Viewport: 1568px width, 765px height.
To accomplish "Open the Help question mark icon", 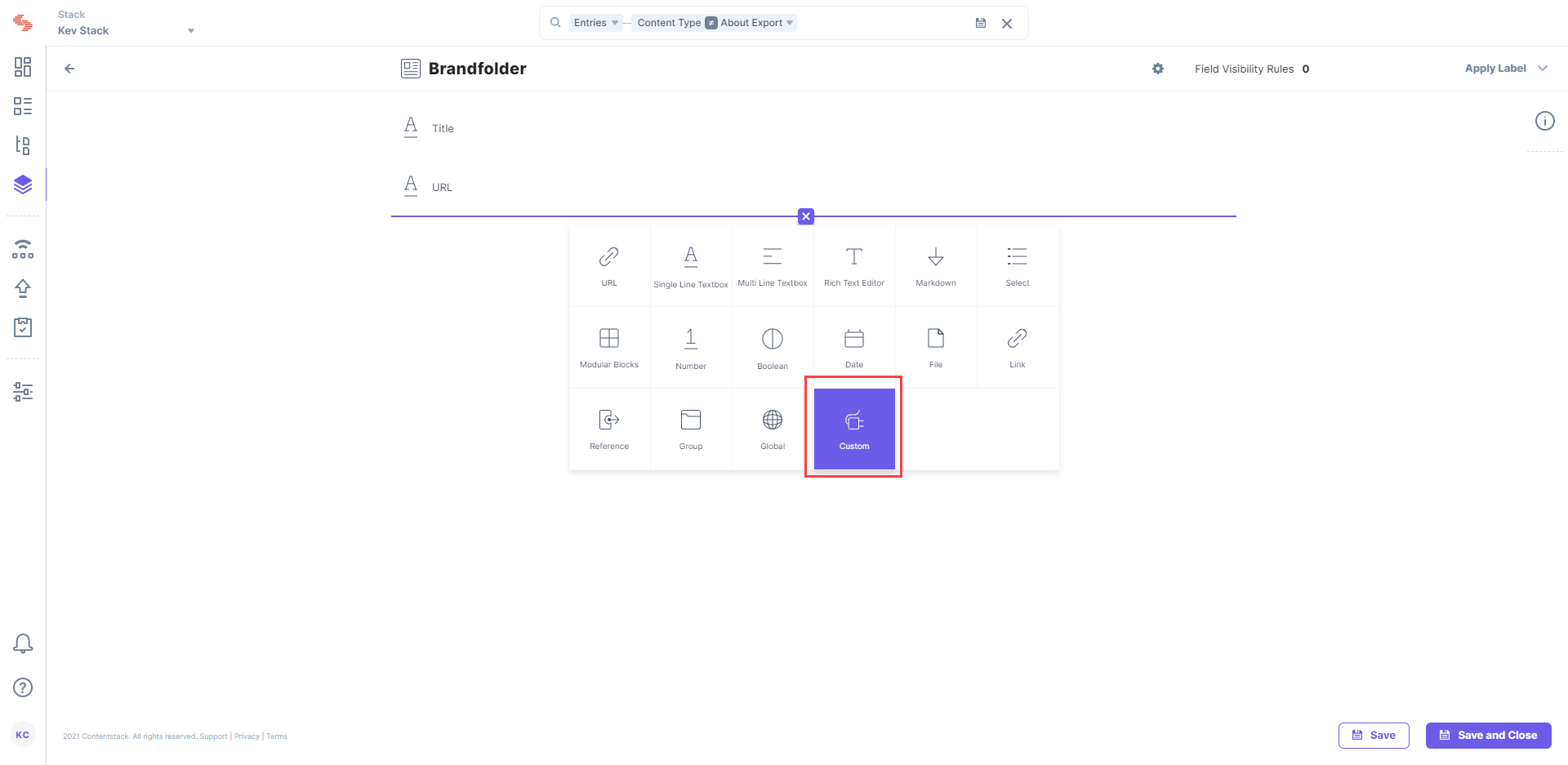I will pos(23,687).
